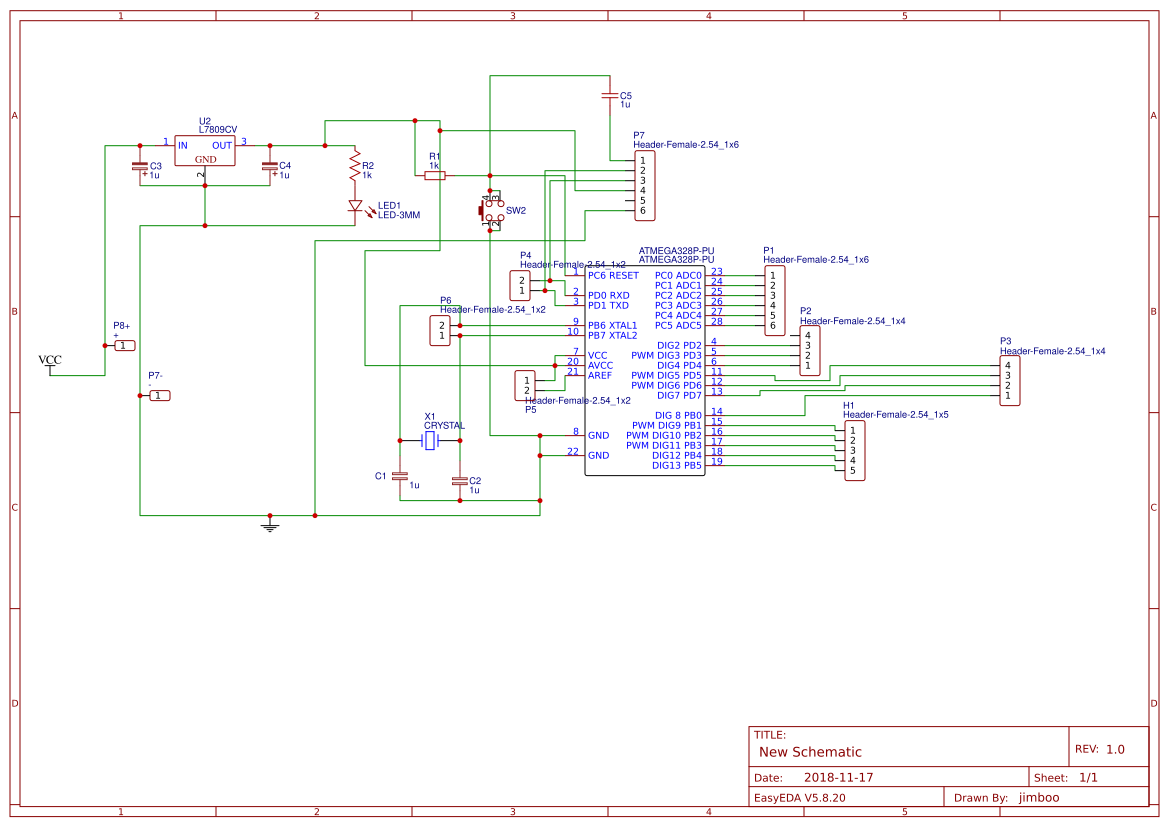The width and height of the screenshot is (1169, 827).
Task: Click the "REV: 1.0" field
Action: tap(1100, 749)
